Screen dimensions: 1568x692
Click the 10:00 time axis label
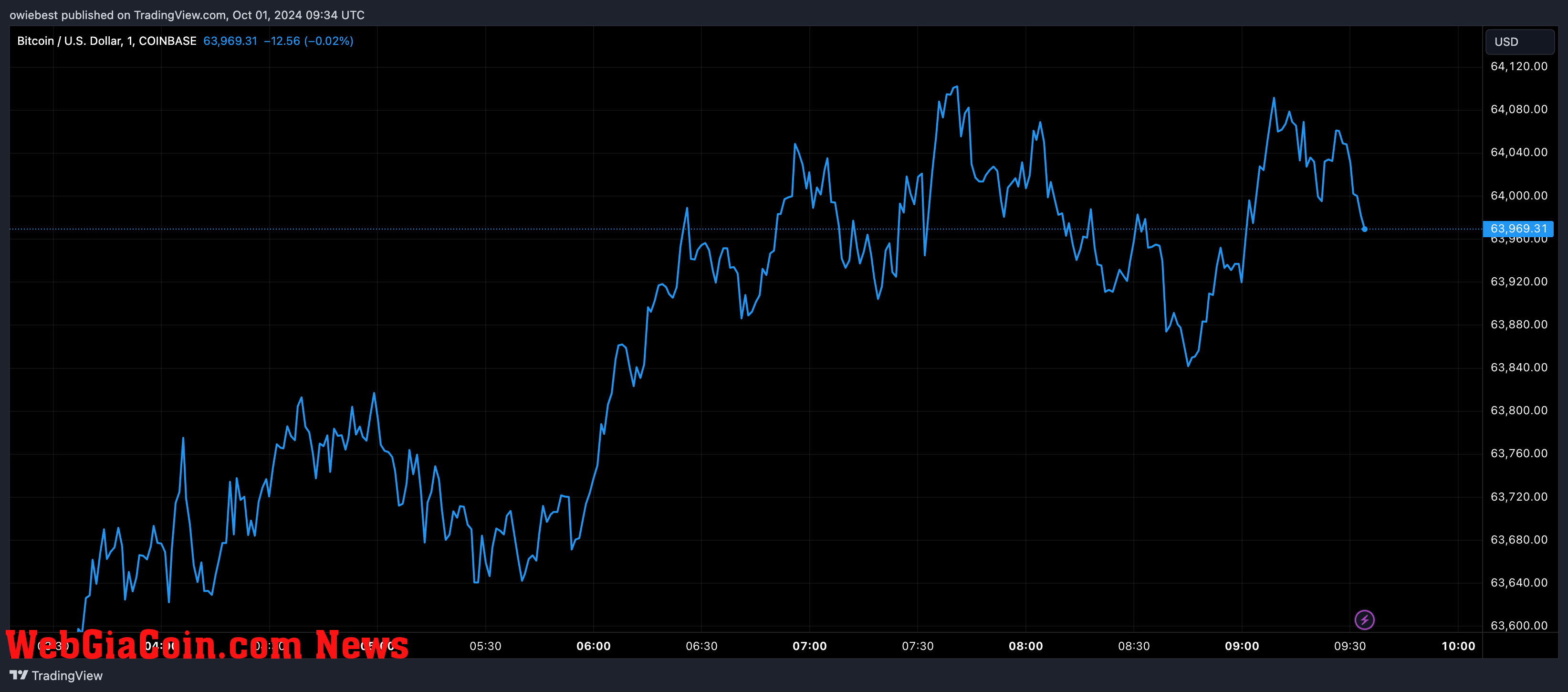pyautogui.click(x=1458, y=646)
